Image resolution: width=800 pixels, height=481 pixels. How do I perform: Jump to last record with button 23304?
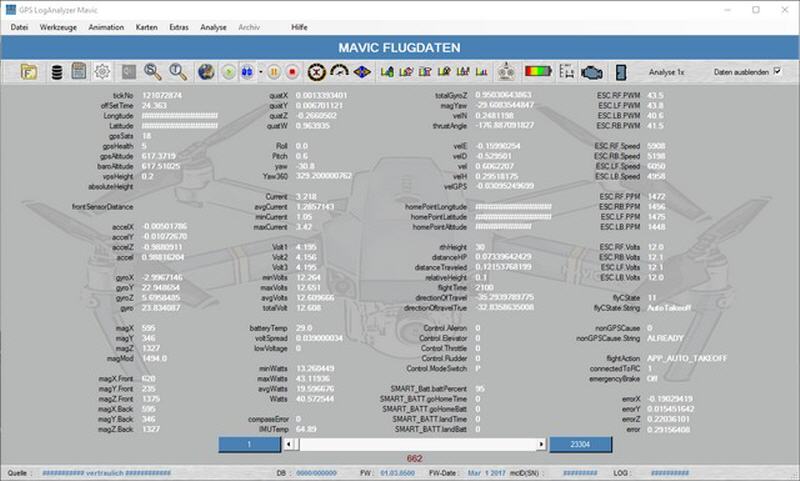pyautogui.click(x=580, y=444)
